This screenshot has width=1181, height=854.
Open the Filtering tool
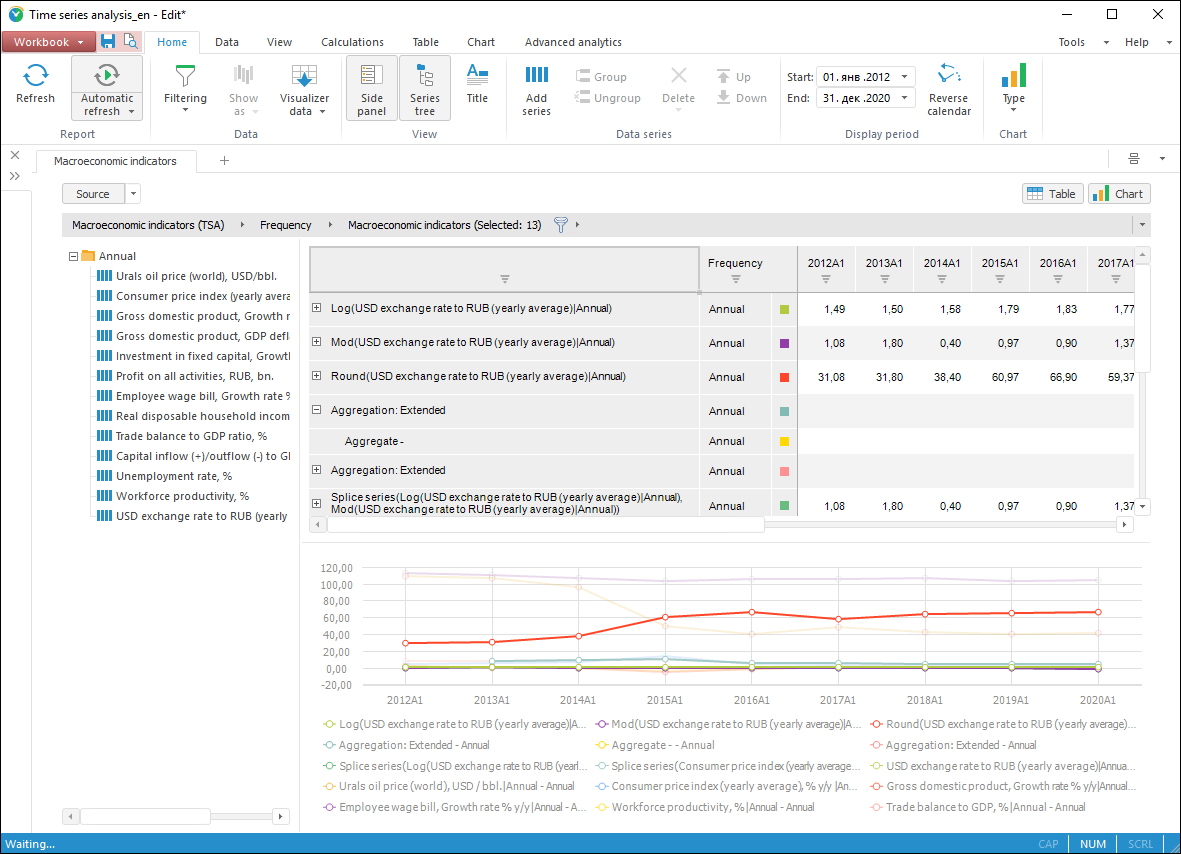185,77
